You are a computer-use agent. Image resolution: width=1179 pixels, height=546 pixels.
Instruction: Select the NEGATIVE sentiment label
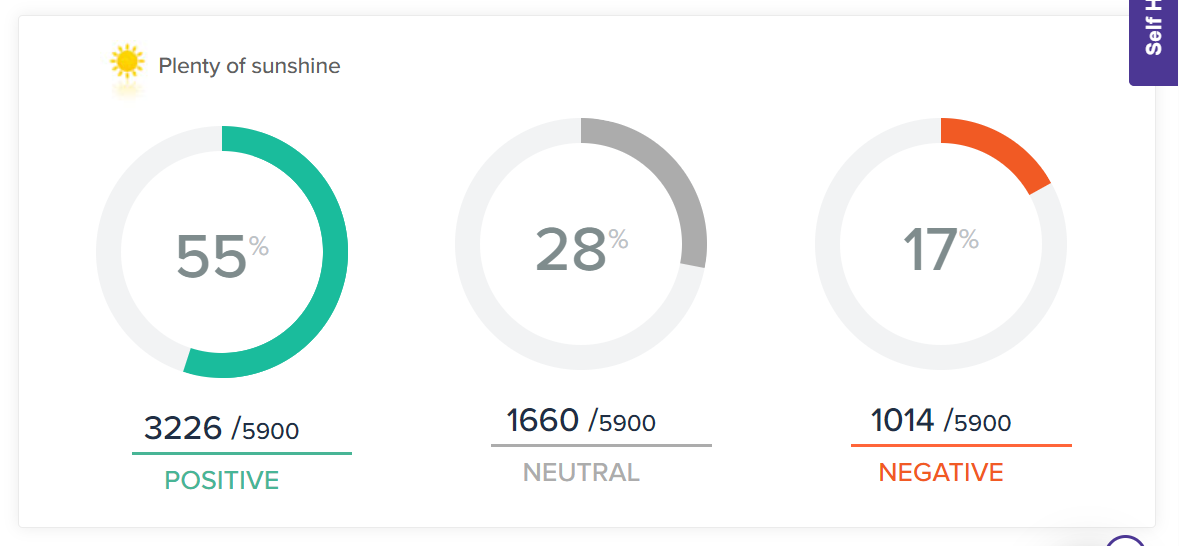[941, 472]
